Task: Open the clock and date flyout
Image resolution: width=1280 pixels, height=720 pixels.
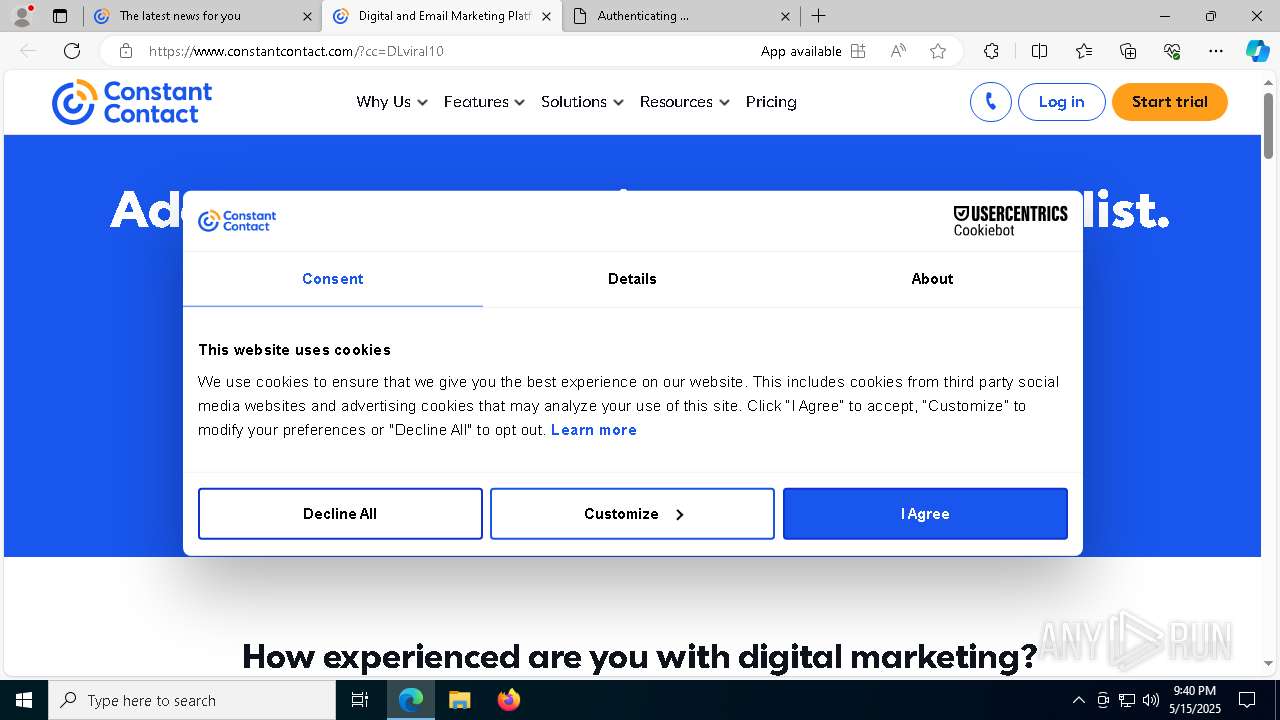Action: (x=1195, y=700)
